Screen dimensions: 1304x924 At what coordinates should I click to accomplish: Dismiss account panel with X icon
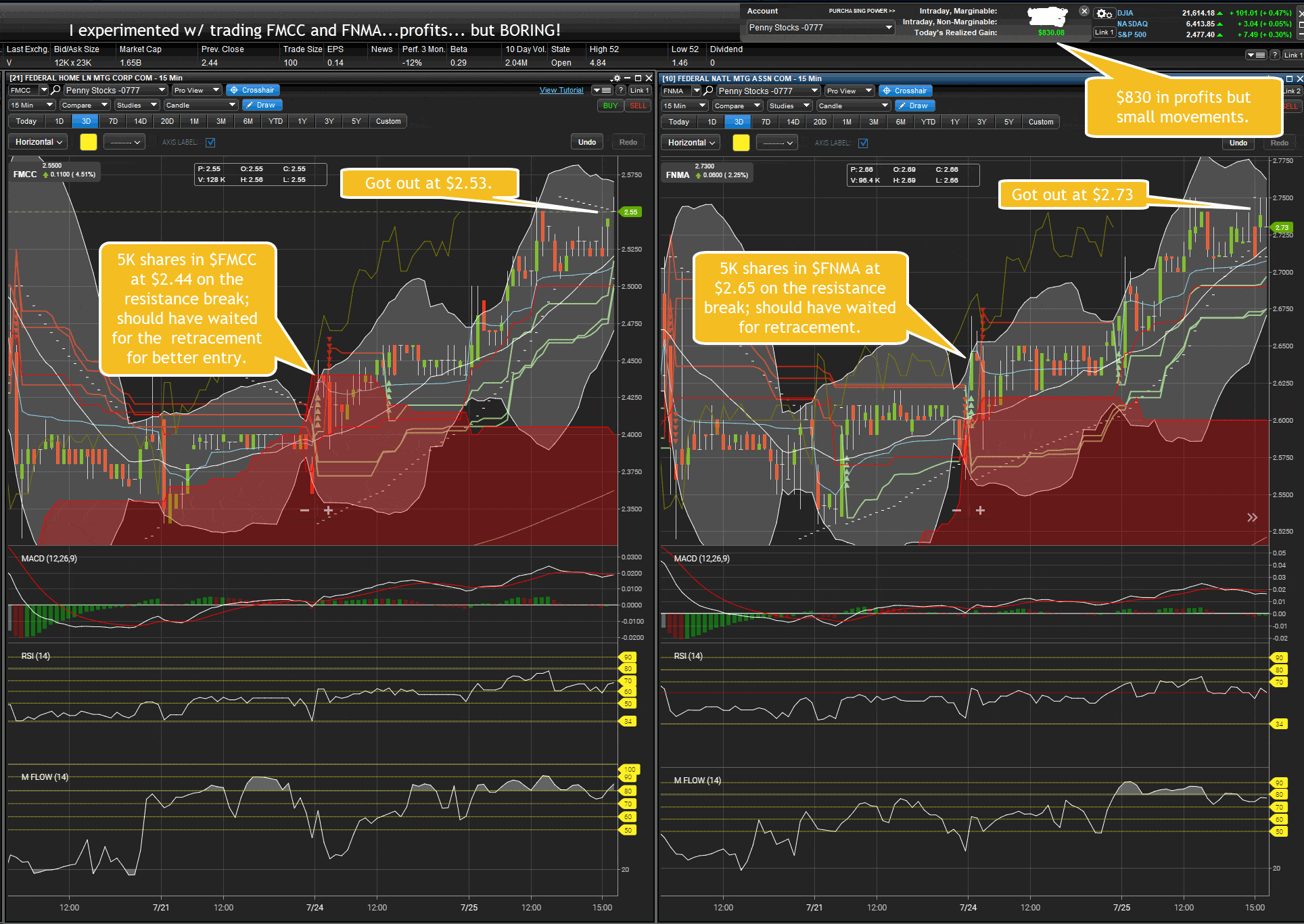coord(1084,11)
